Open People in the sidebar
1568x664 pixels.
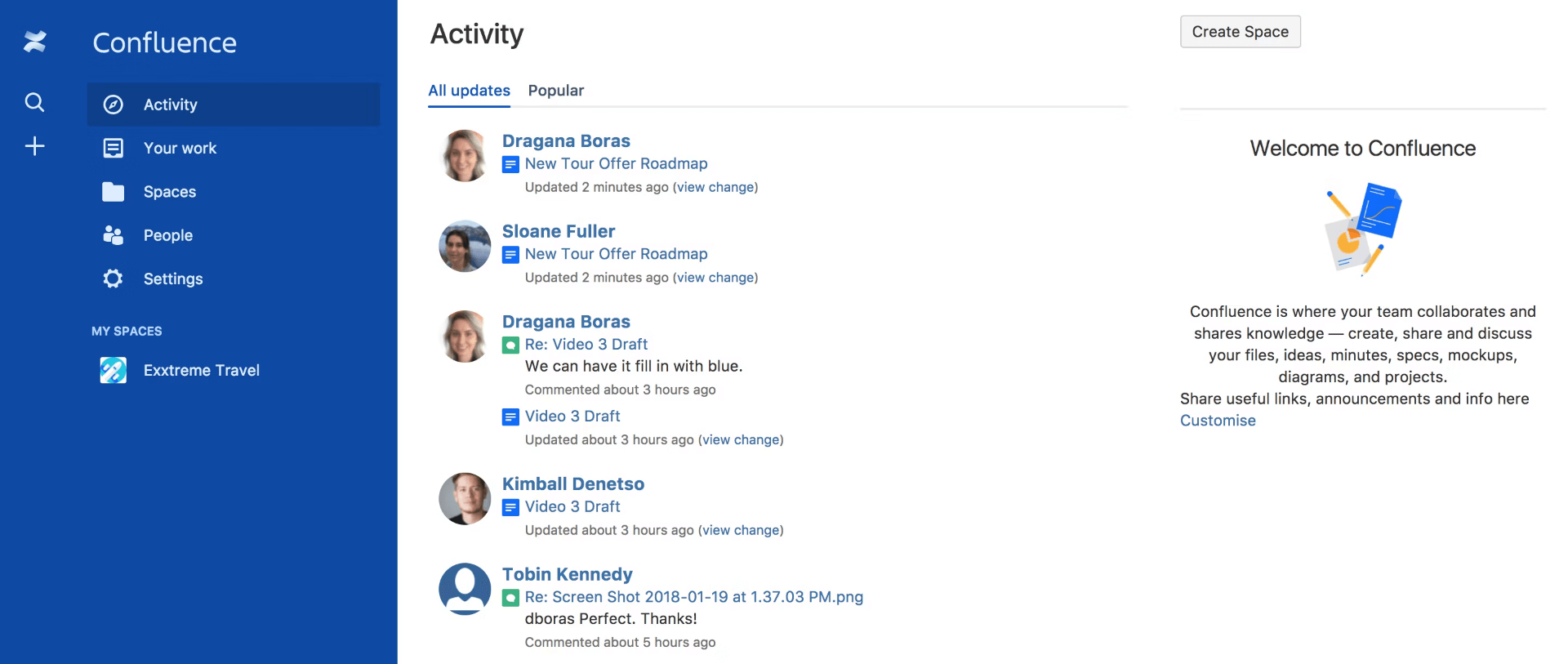(x=234, y=235)
